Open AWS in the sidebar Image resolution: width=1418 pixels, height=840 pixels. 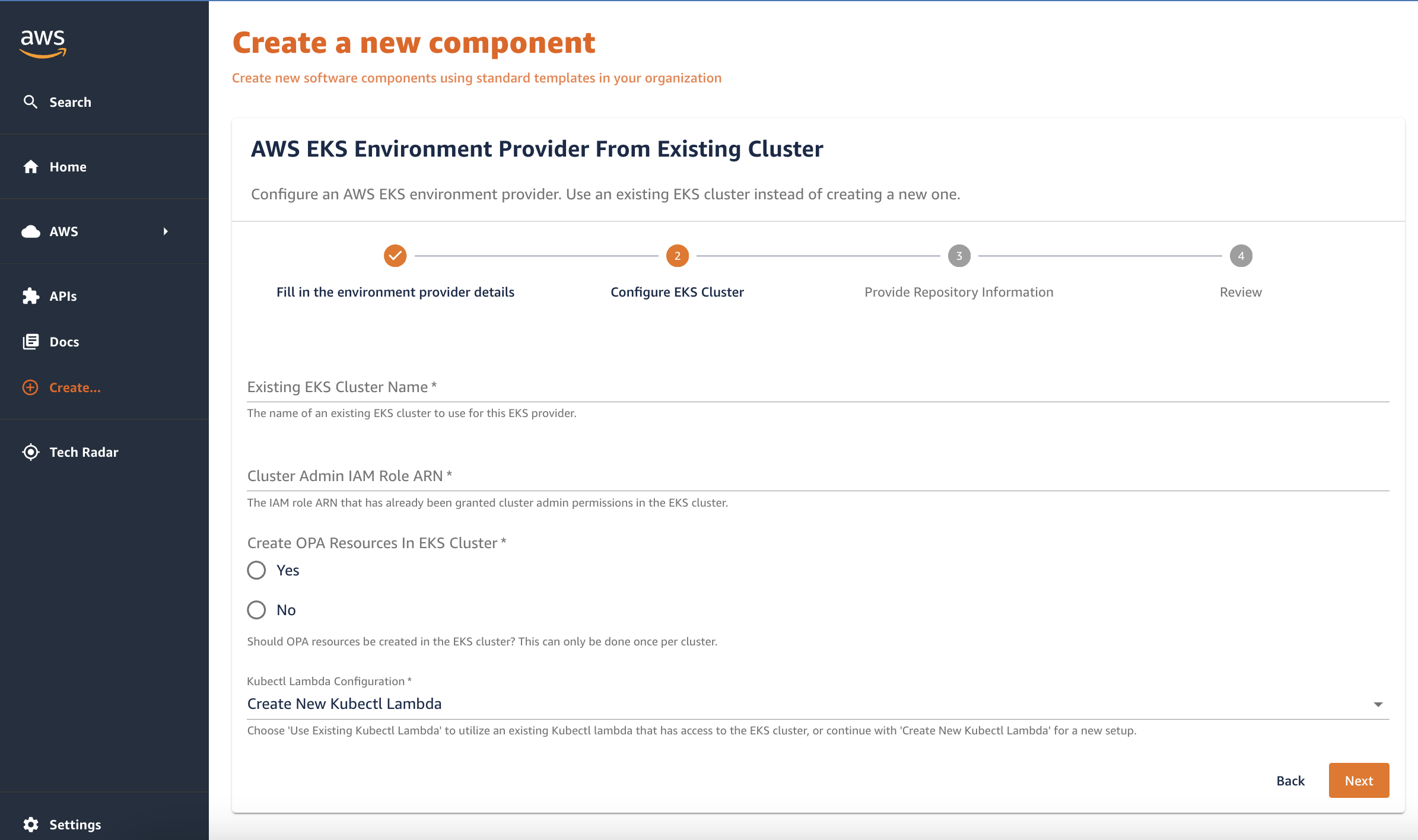(x=104, y=231)
